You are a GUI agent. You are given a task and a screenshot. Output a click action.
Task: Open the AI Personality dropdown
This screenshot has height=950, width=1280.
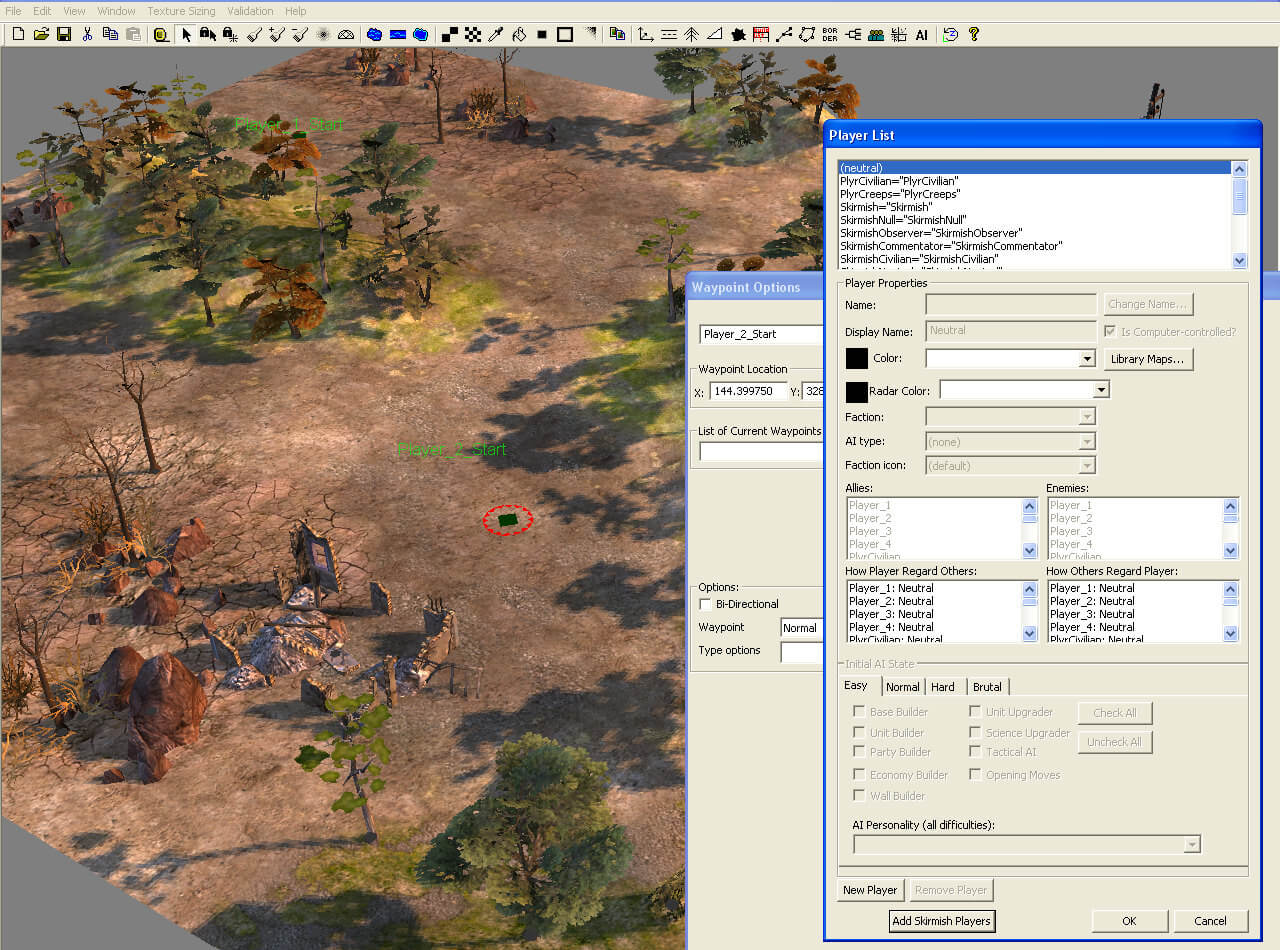pyautogui.click(x=1191, y=845)
